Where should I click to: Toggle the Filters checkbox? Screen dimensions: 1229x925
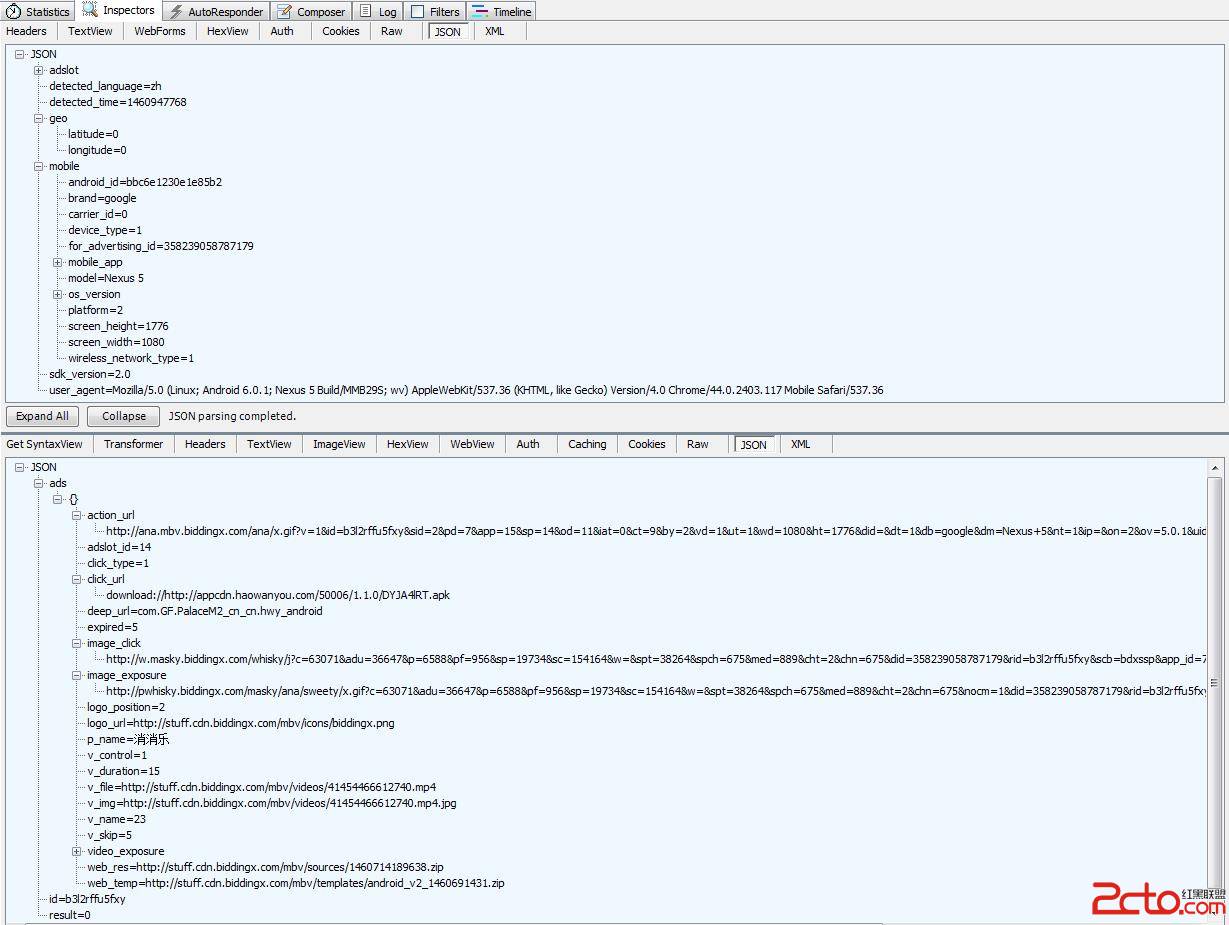(417, 12)
